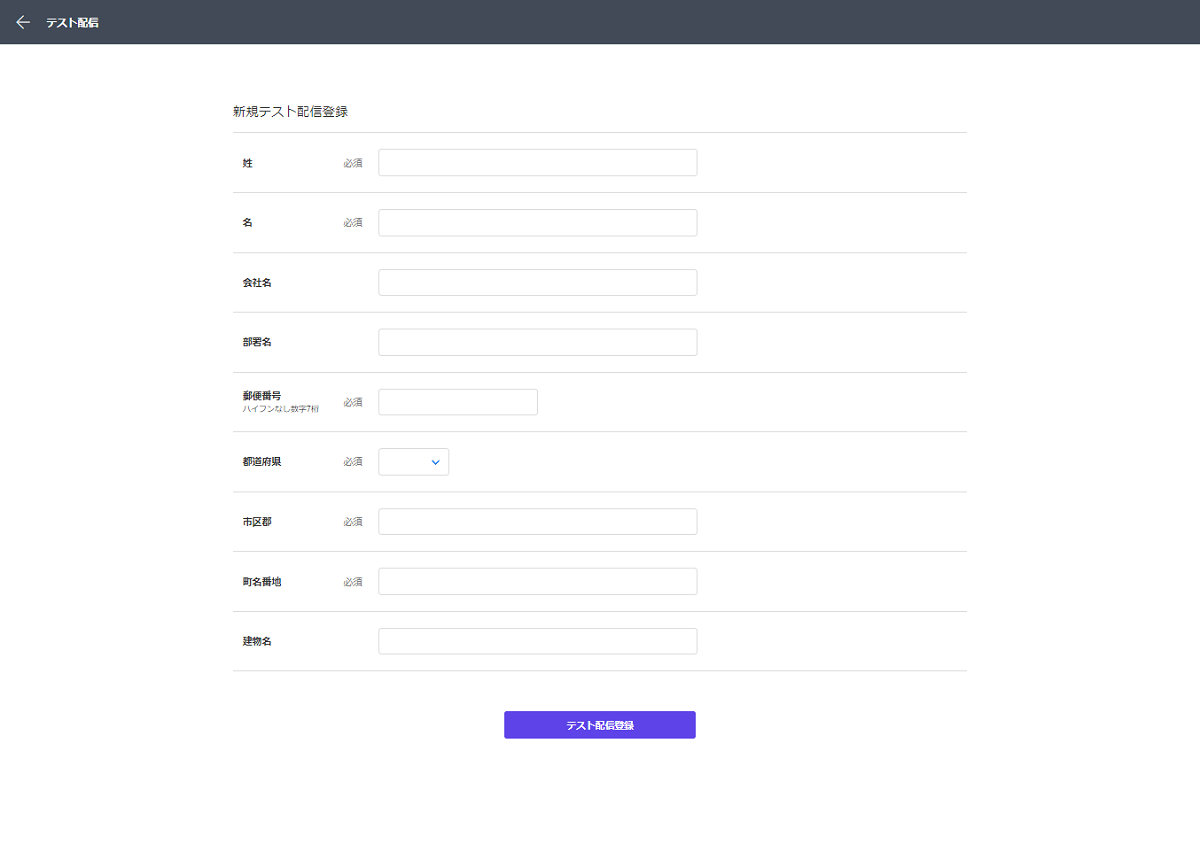Click the 姓 (last name) input field
This screenshot has width=1200, height=844.
coord(537,162)
